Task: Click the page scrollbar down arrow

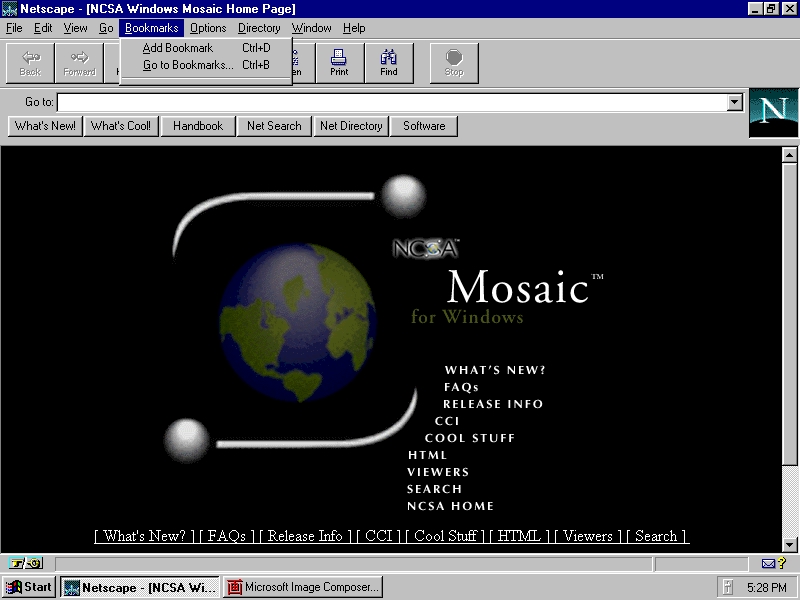Action: click(789, 545)
